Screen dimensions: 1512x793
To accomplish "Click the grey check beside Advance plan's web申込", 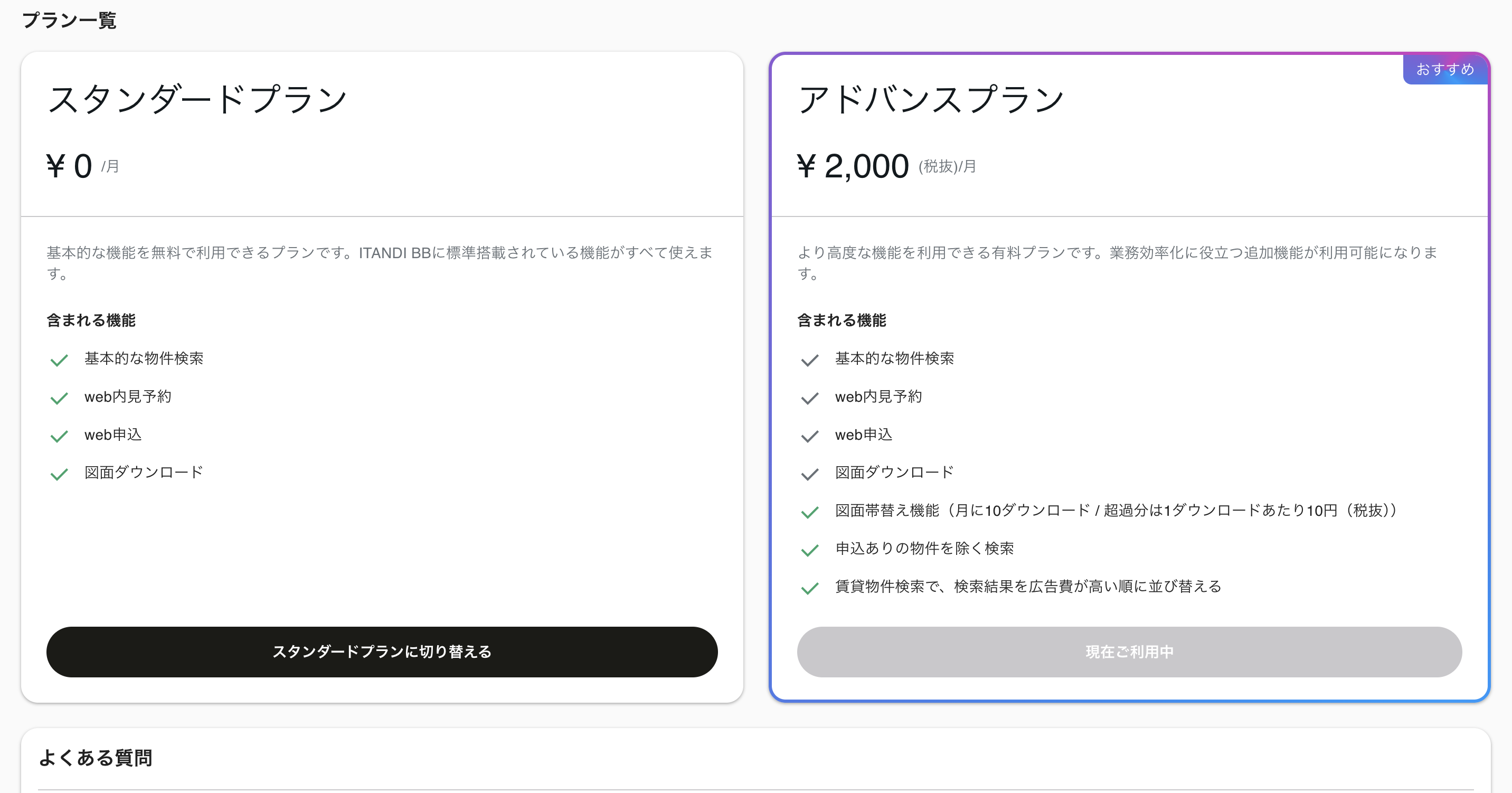I will click(810, 436).
